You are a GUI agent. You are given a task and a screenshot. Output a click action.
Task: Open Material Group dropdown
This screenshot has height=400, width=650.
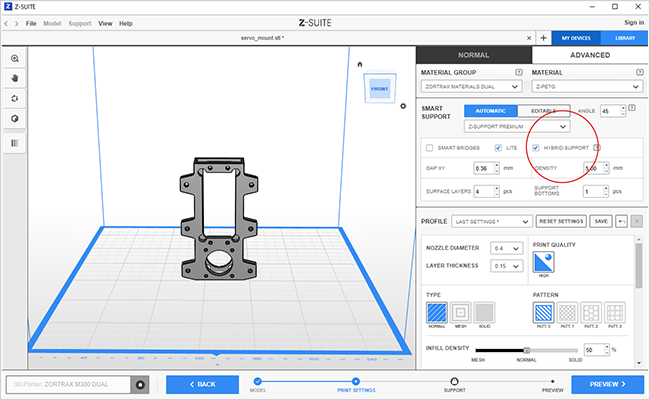click(471, 87)
